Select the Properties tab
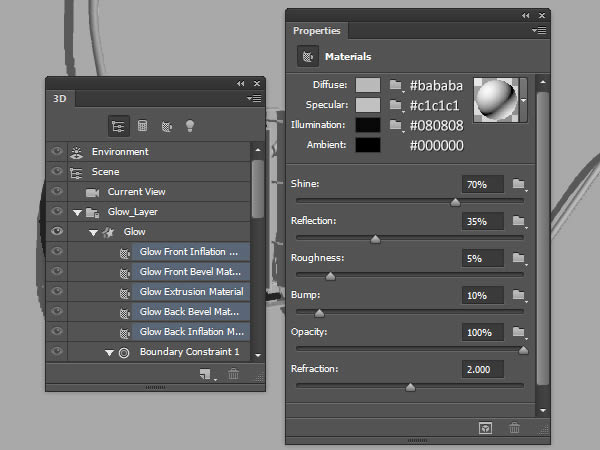600x450 pixels. pyautogui.click(x=317, y=31)
